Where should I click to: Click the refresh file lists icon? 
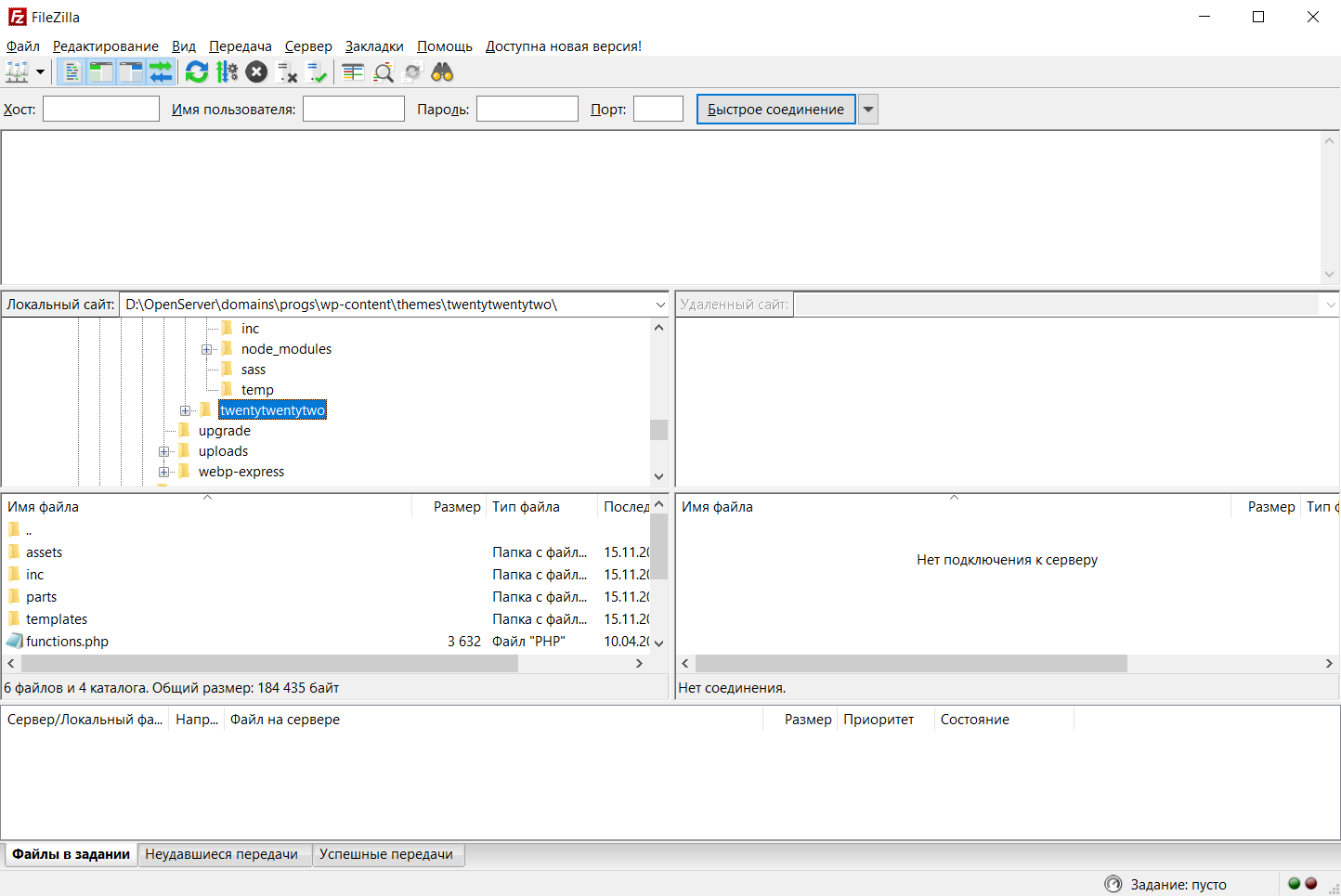196,72
